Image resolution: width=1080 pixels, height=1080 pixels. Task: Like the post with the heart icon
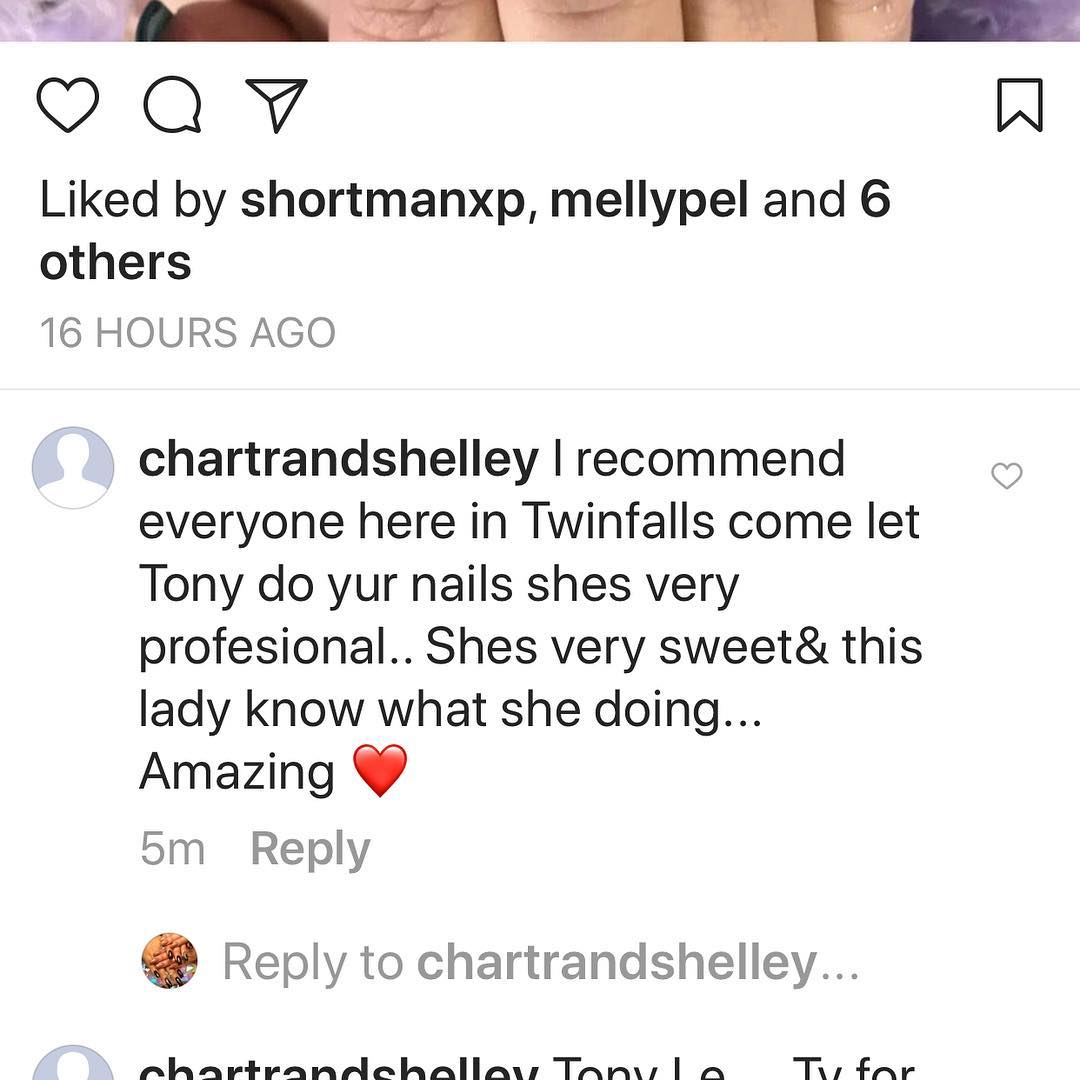click(x=68, y=105)
